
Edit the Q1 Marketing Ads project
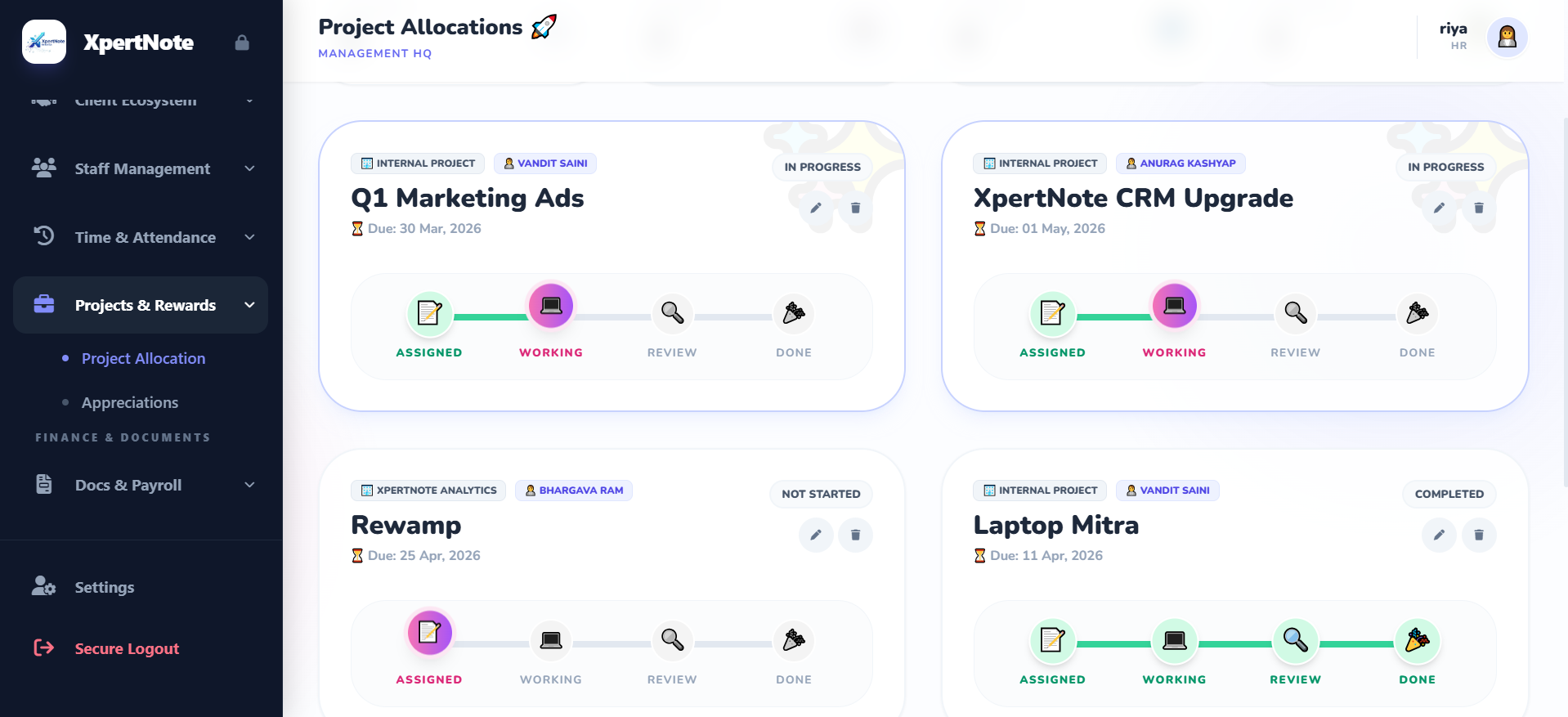[x=816, y=208]
